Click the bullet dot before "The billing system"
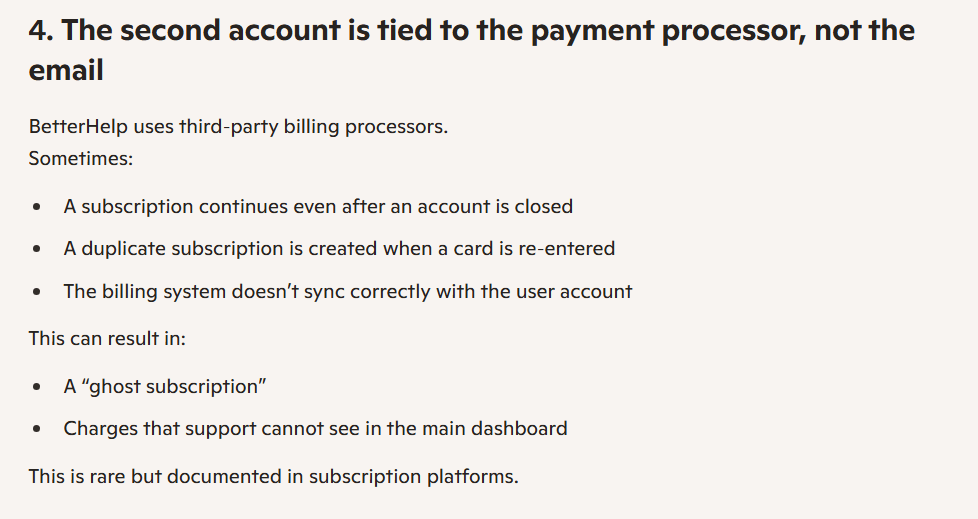The height and width of the screenshot is (519, 978). point(37,293)
